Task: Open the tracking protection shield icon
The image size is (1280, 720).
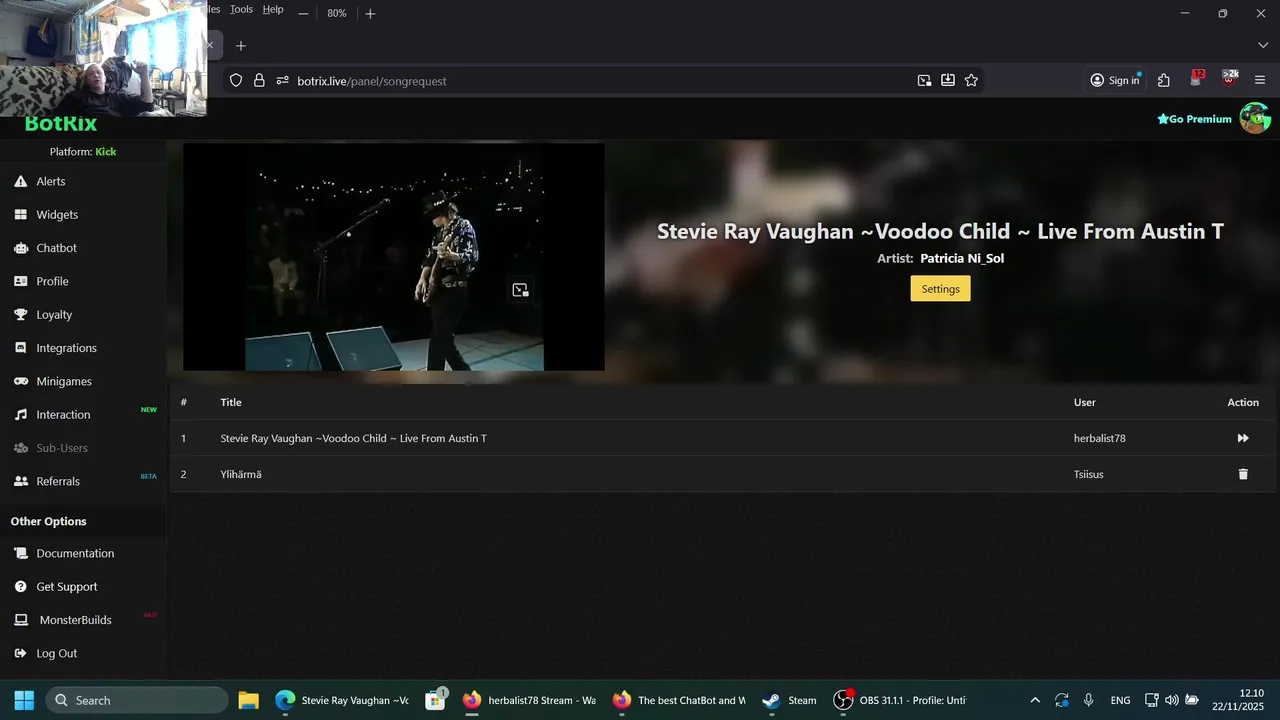Action: point(236,81)
